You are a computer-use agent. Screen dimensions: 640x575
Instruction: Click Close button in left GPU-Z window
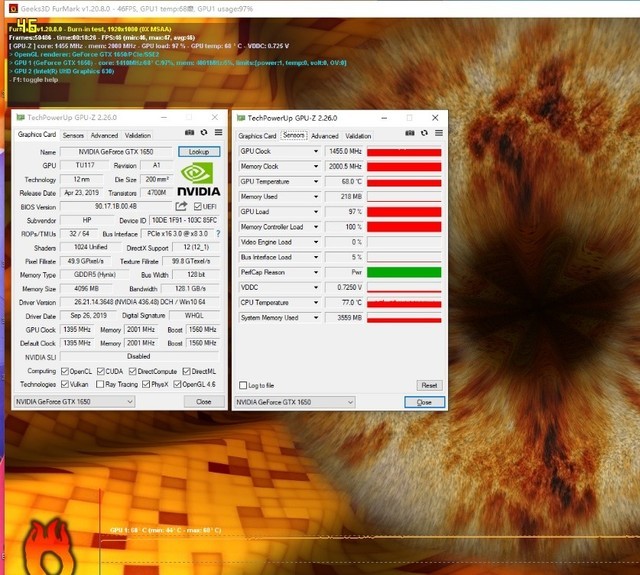pyautogui.click(x=204, y=402)
